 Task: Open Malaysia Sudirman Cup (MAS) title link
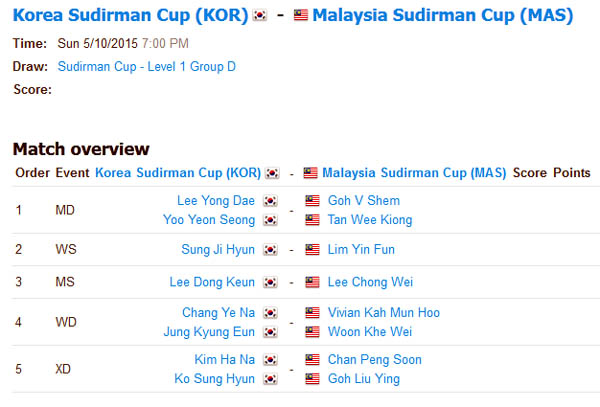tap(443, 15)
